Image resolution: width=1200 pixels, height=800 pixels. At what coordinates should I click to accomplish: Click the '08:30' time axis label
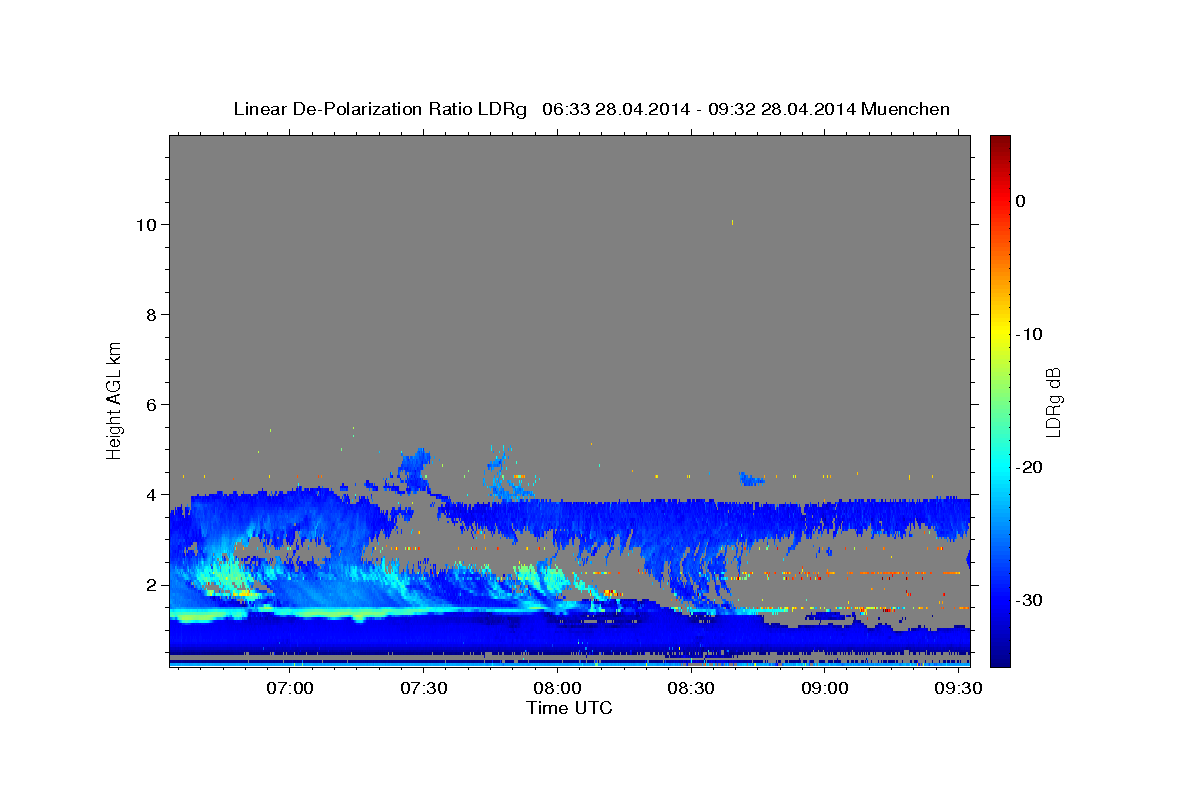pyautogui.click(x=691, y=688)
